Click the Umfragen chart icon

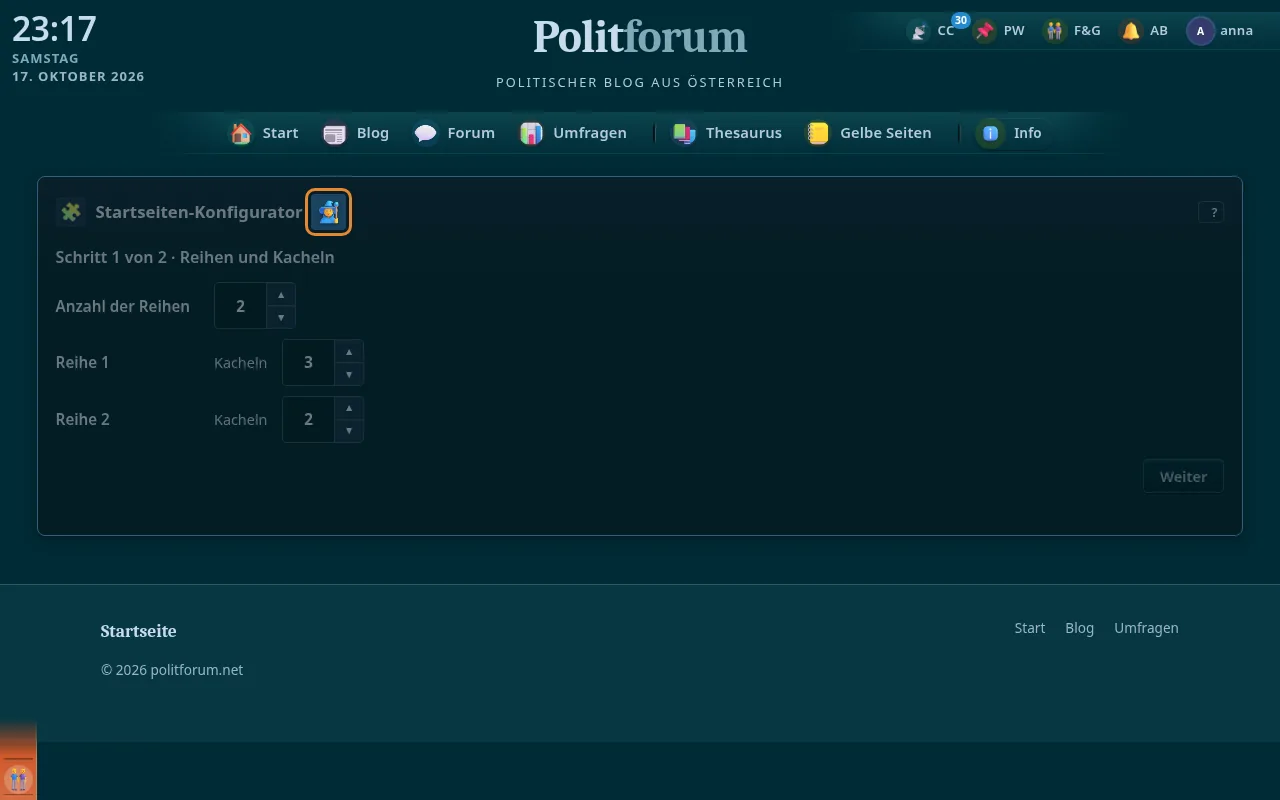pyautogui.click(x=532, y=133)
